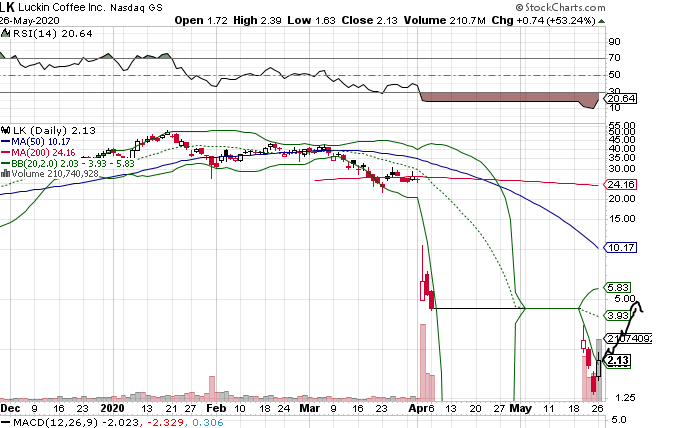Click the Dec label on date axis
The height and width of the screenshot is (428, 698).
click(10, 408)
